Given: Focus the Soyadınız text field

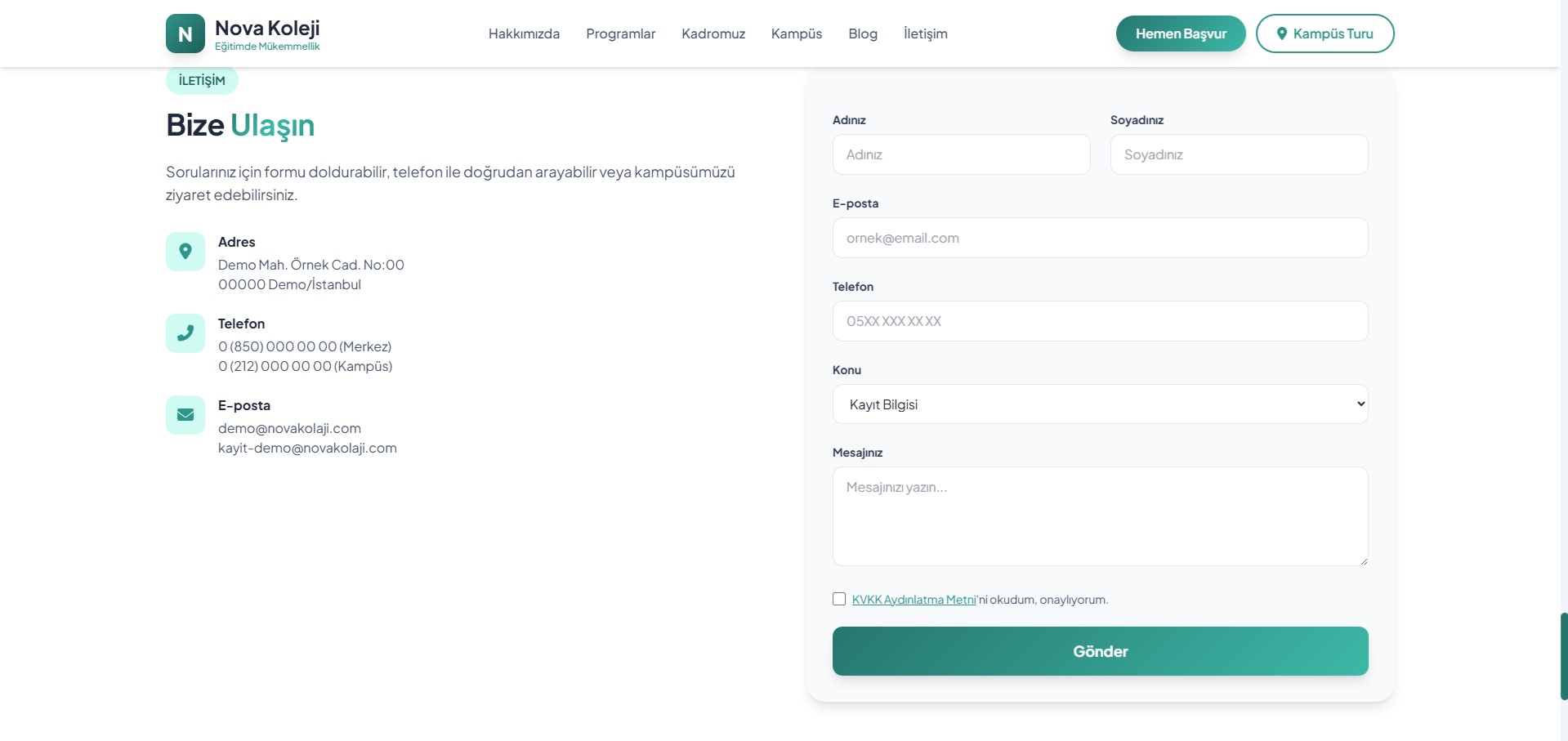Looking at the screenshot, I should point(1239,154).
